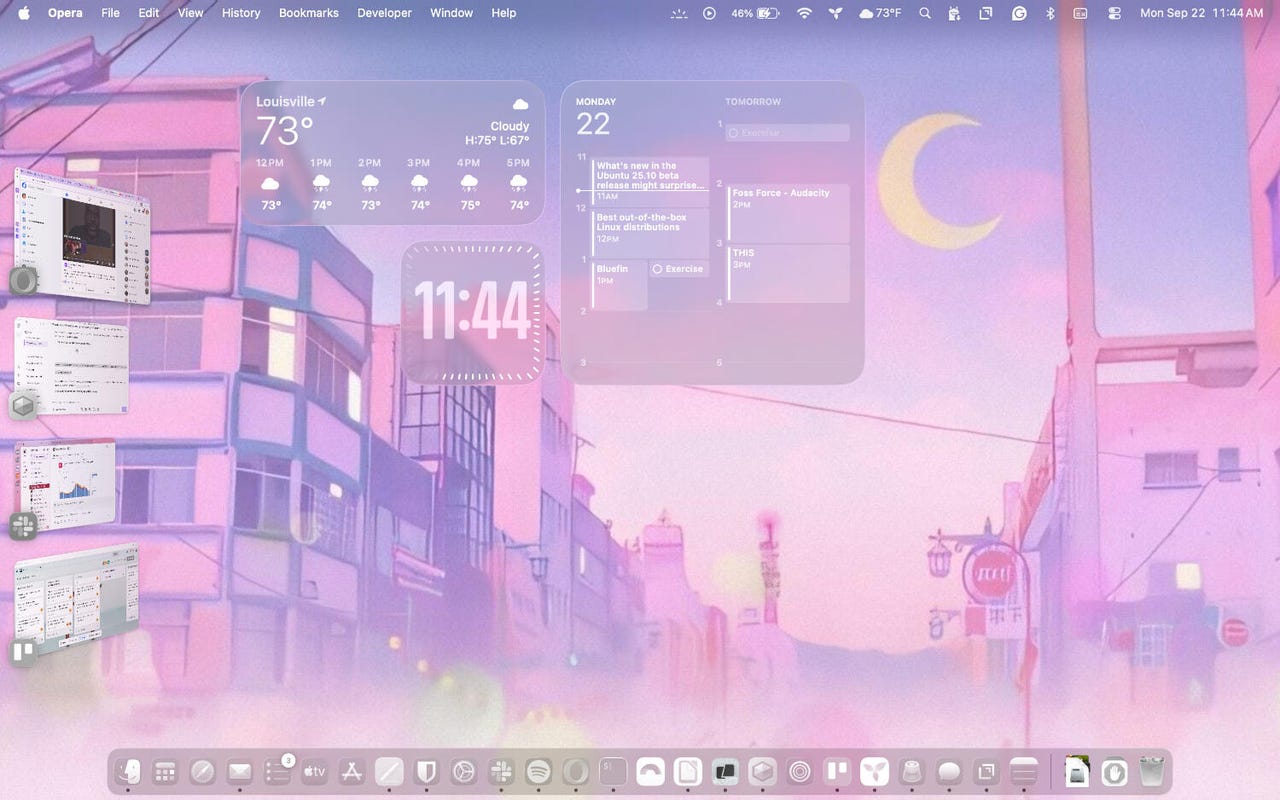Open the Wi-Fi status menu
1280x800 pixels.
click(x=804, y=13)
